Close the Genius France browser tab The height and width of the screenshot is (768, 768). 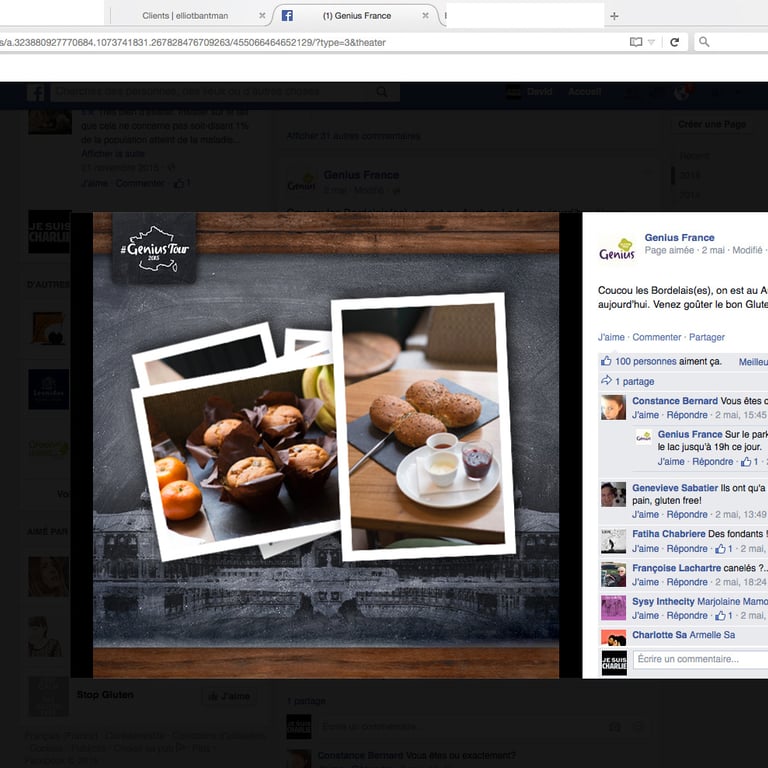pyautogui.click(x=425, y=16)
